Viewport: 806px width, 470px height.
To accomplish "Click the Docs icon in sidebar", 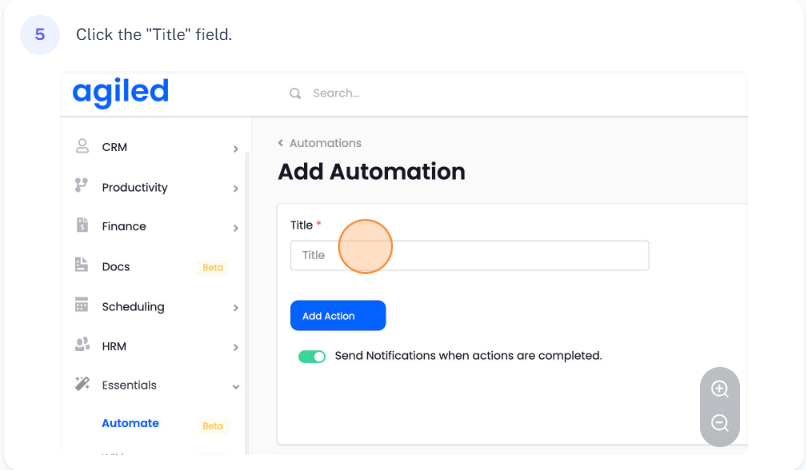I will [x=82, y=266].
